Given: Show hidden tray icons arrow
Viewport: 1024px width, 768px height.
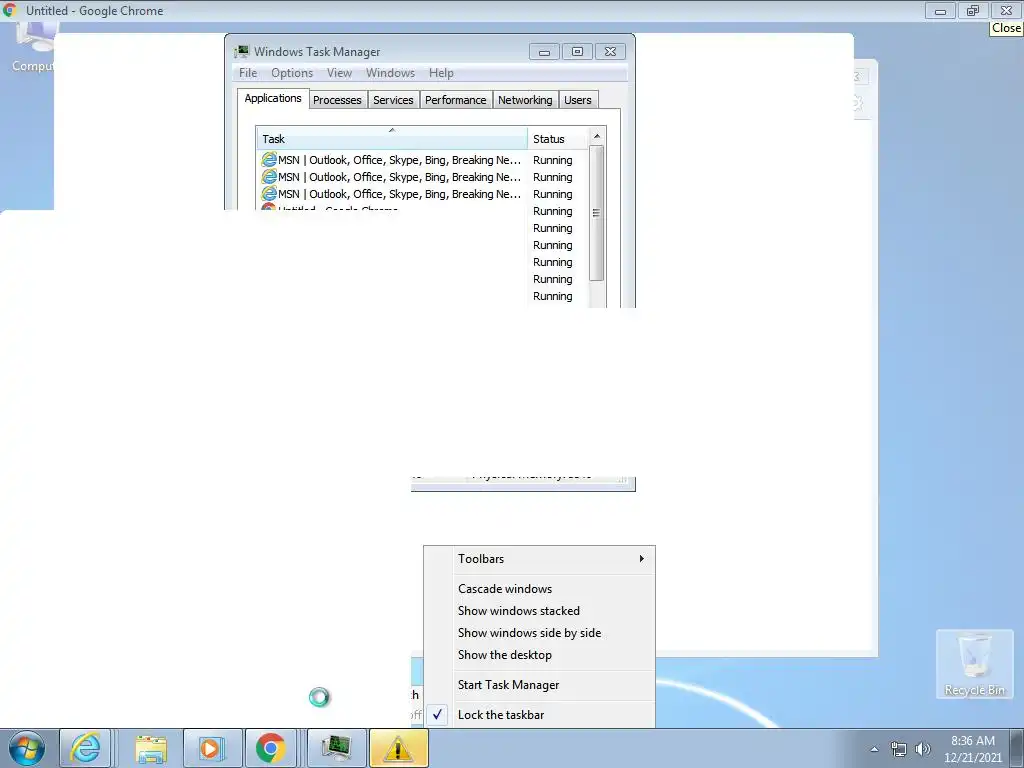Looking at the screenshot, I should 874,749.
